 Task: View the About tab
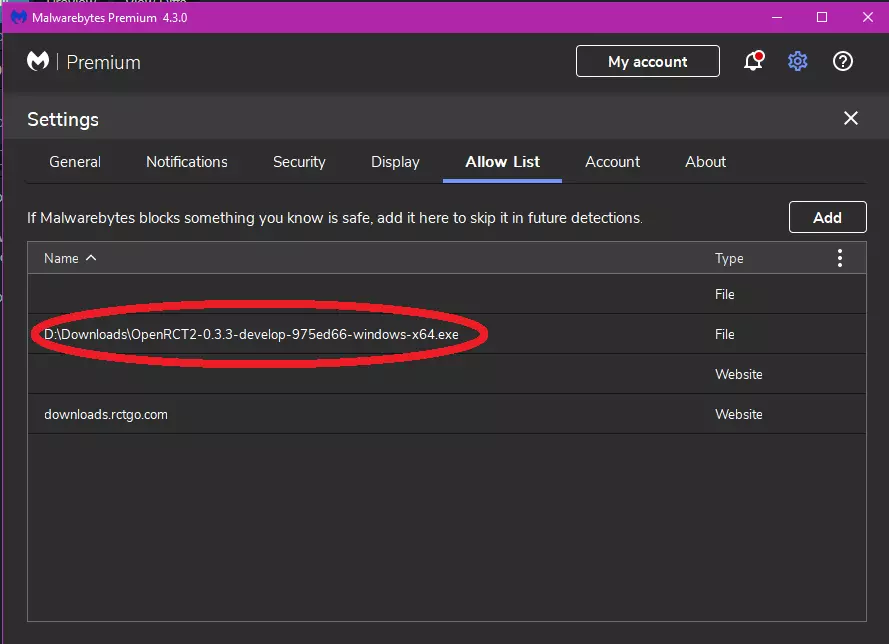[705, 162]
